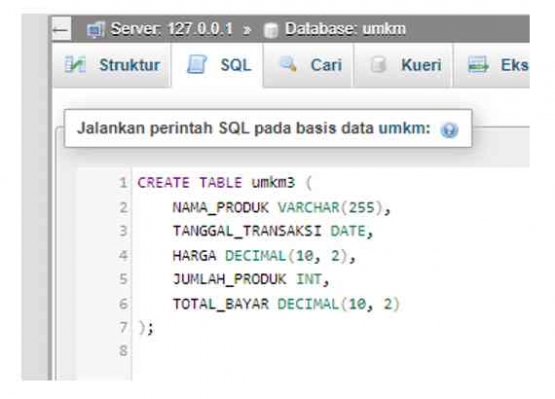
Task: Click the Cari magnifier icon
Action: (288, 64)
